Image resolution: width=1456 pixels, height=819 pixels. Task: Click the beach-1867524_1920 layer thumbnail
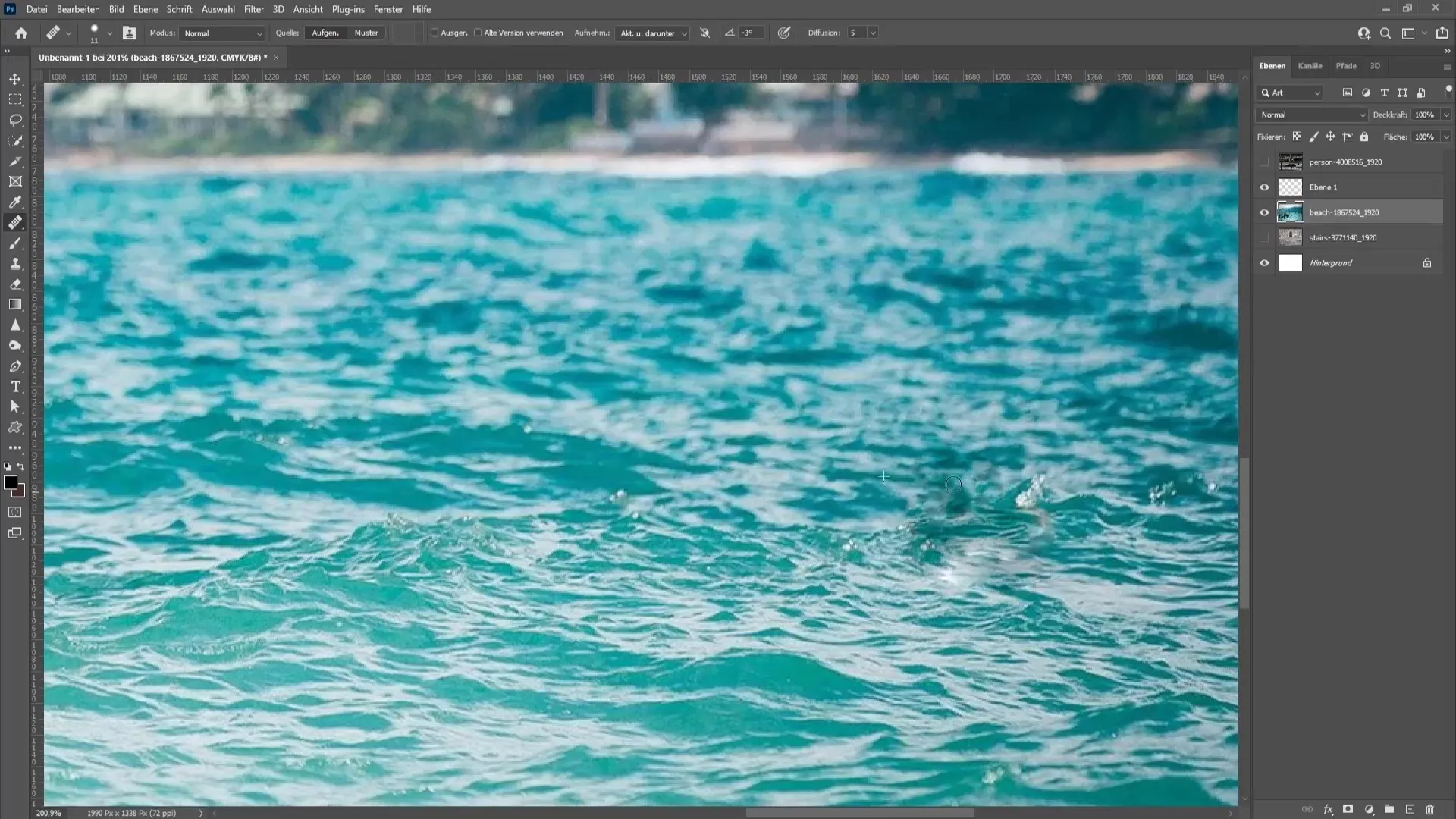pos(1290,211)
